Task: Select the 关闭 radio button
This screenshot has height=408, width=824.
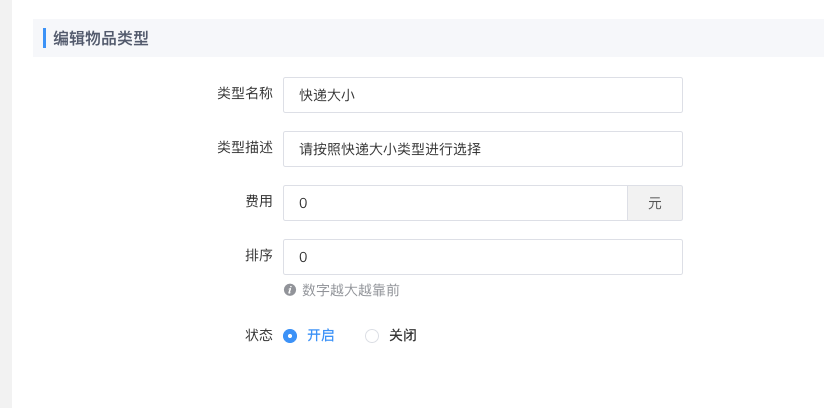Action: 372,336
